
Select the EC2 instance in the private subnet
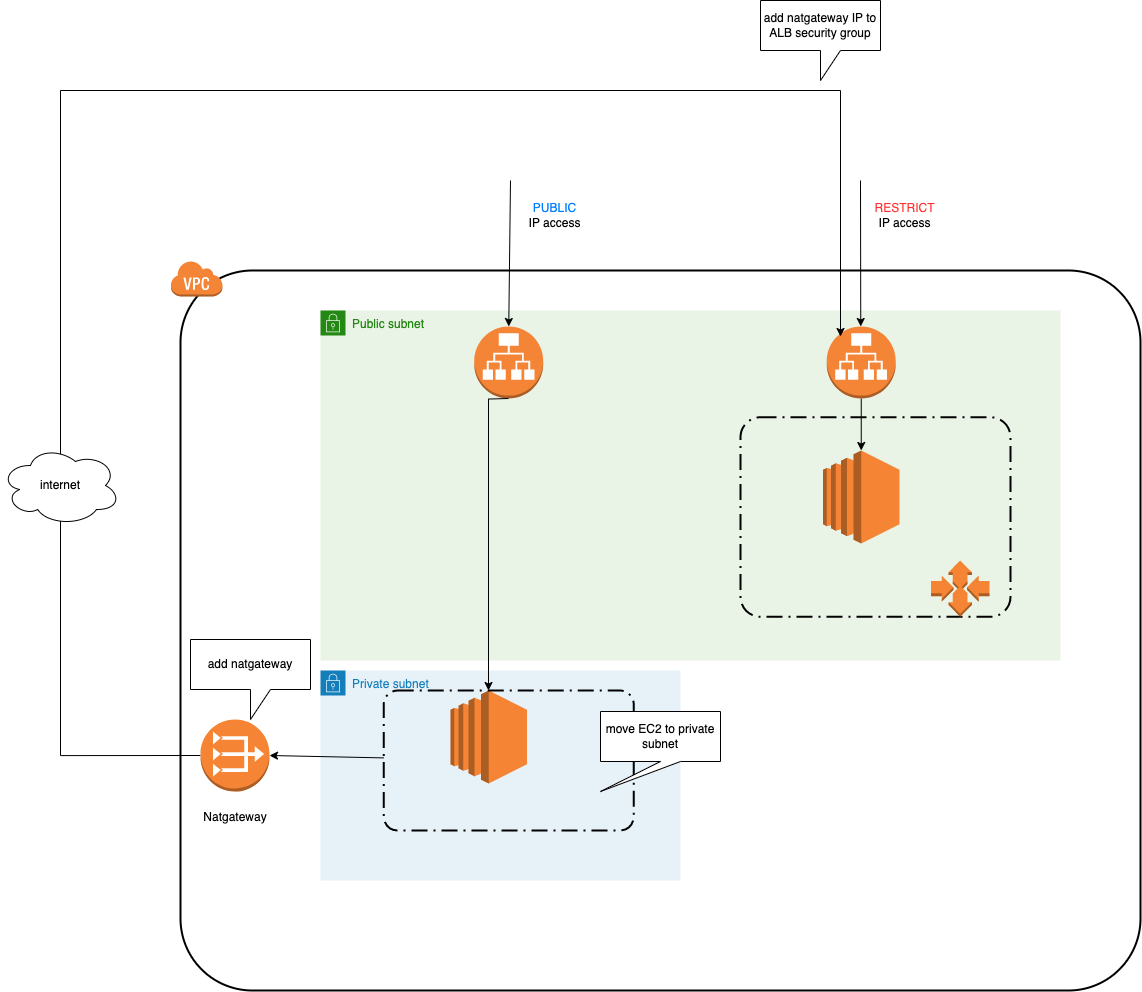pos(488,735)
